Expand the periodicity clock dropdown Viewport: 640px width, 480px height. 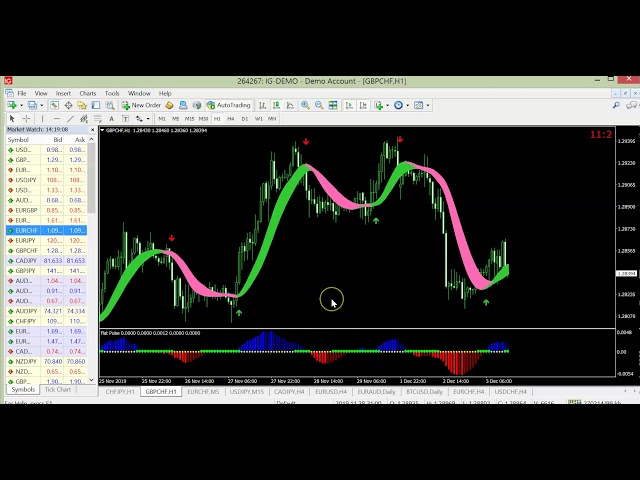(x=408, y=105)
